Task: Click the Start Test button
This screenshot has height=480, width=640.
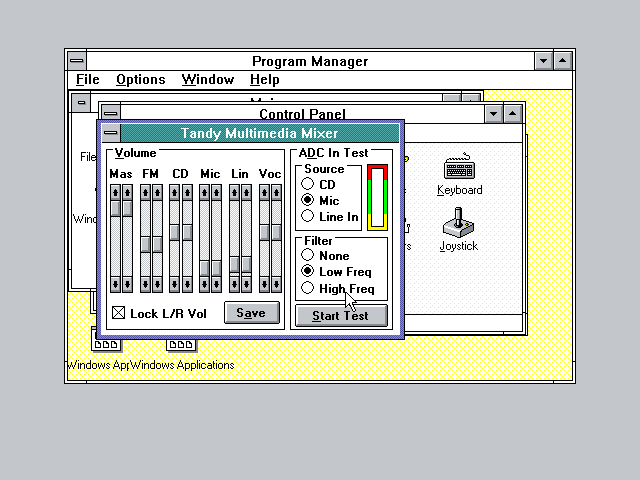Action: click(341, 316)
